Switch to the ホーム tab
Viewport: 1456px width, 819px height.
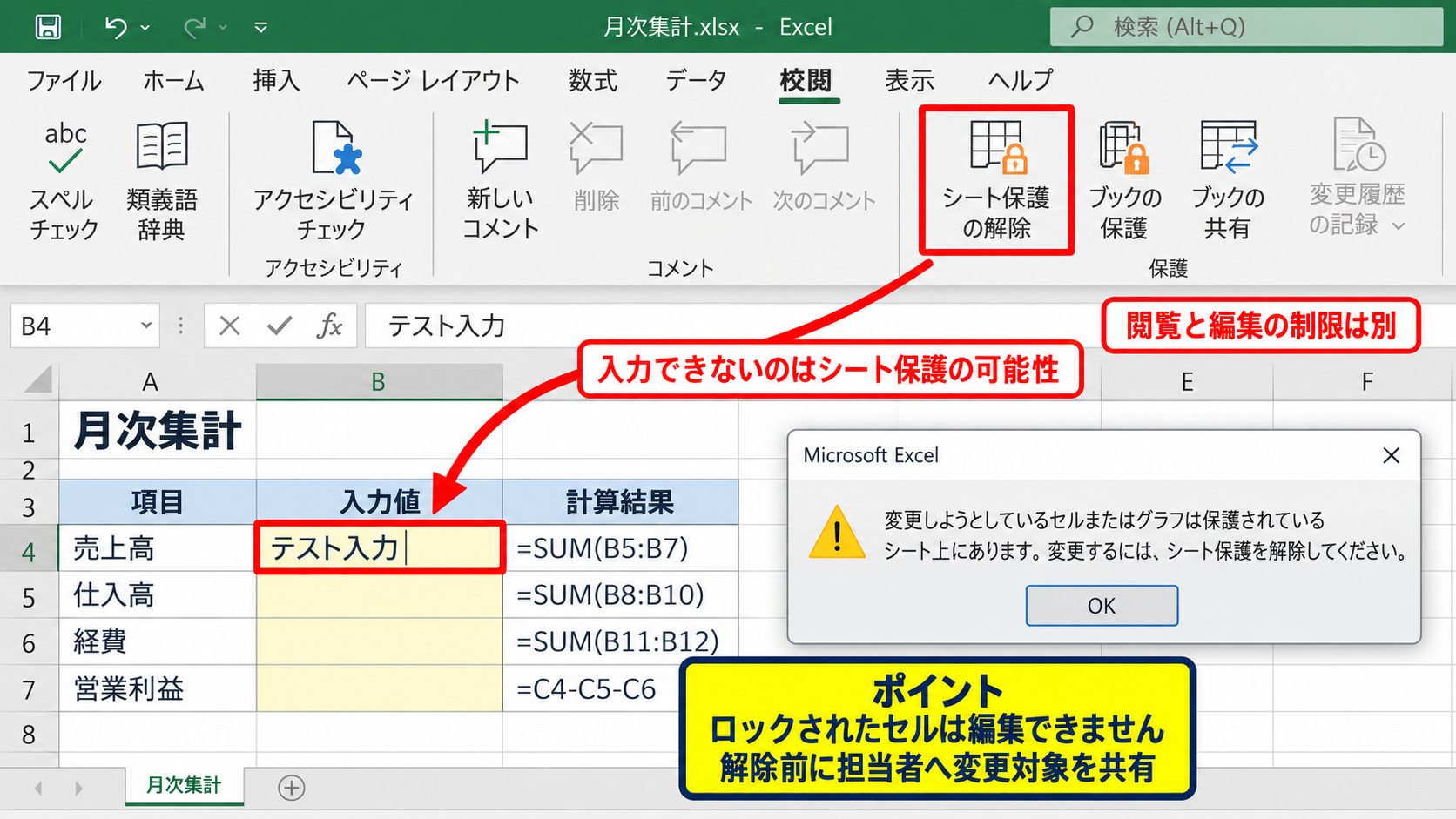(174, 81)
